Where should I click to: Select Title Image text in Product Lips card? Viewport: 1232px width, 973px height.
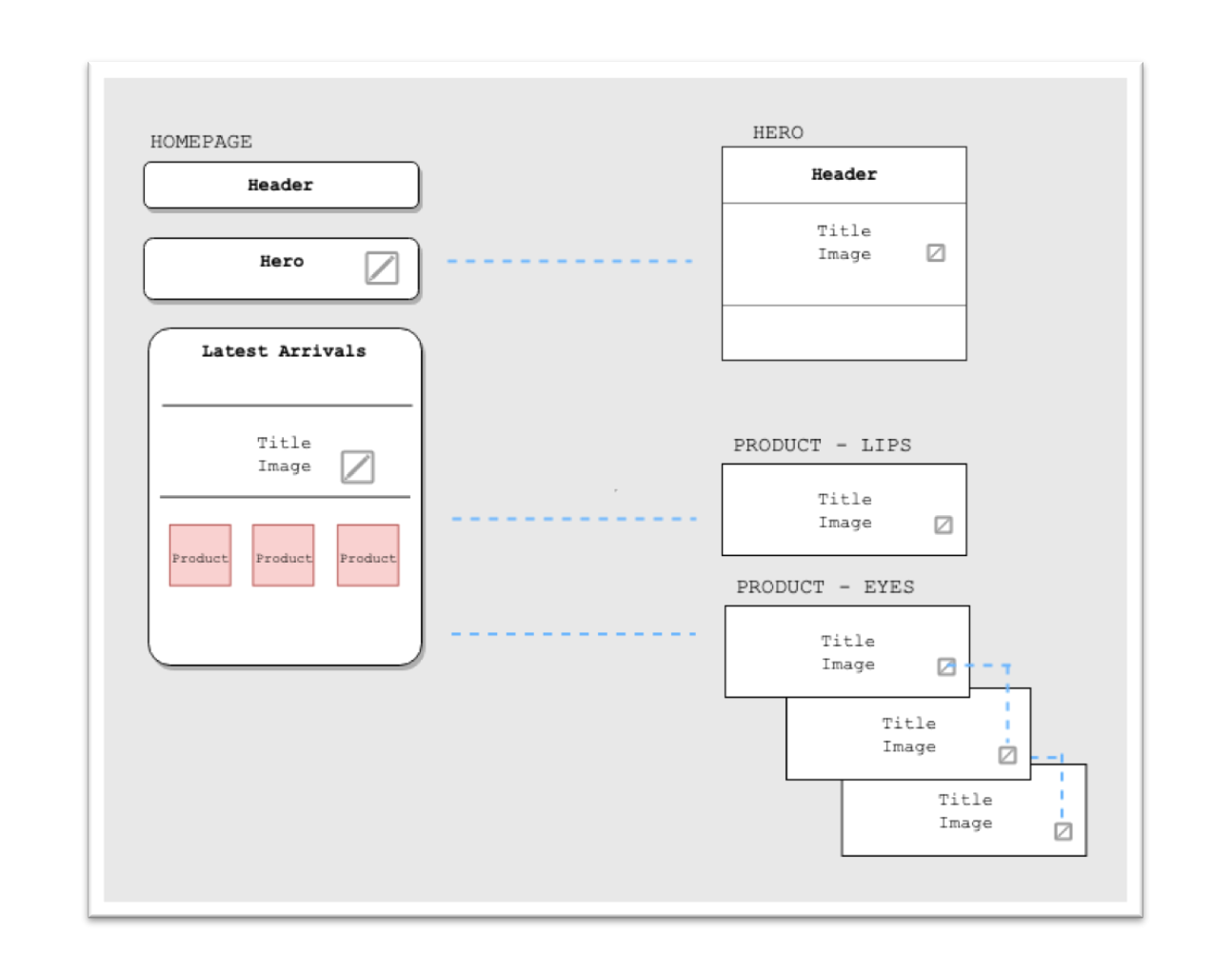coord(845,510)
